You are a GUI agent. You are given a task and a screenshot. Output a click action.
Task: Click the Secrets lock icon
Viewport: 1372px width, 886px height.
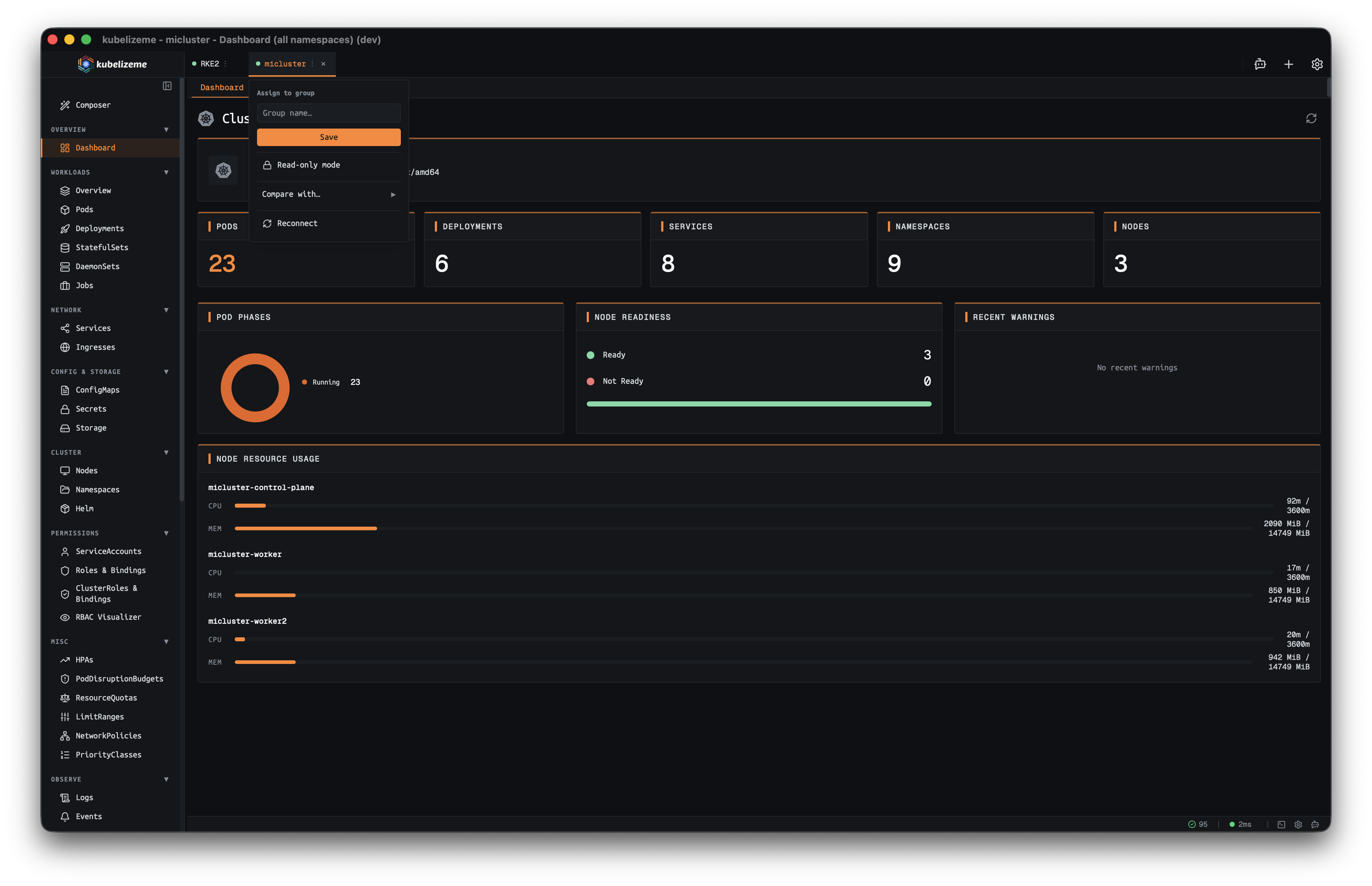(65, 409)
